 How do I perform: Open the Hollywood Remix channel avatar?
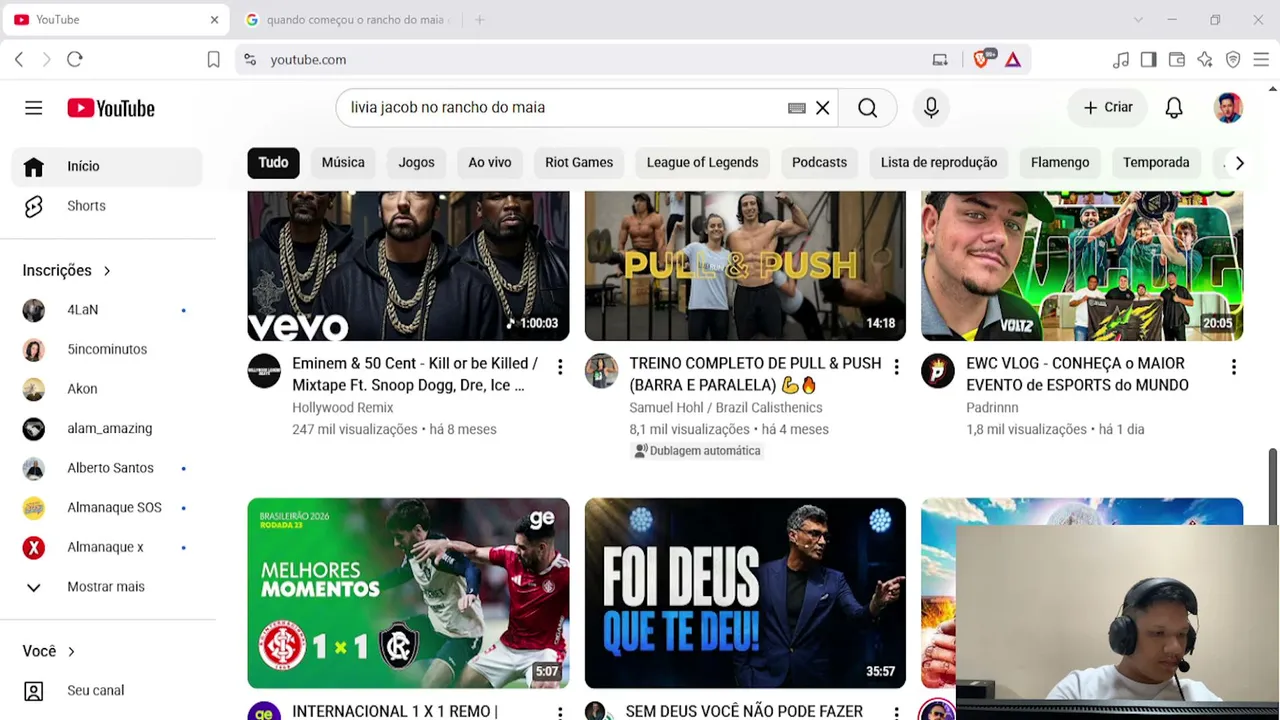coord(264,371)
